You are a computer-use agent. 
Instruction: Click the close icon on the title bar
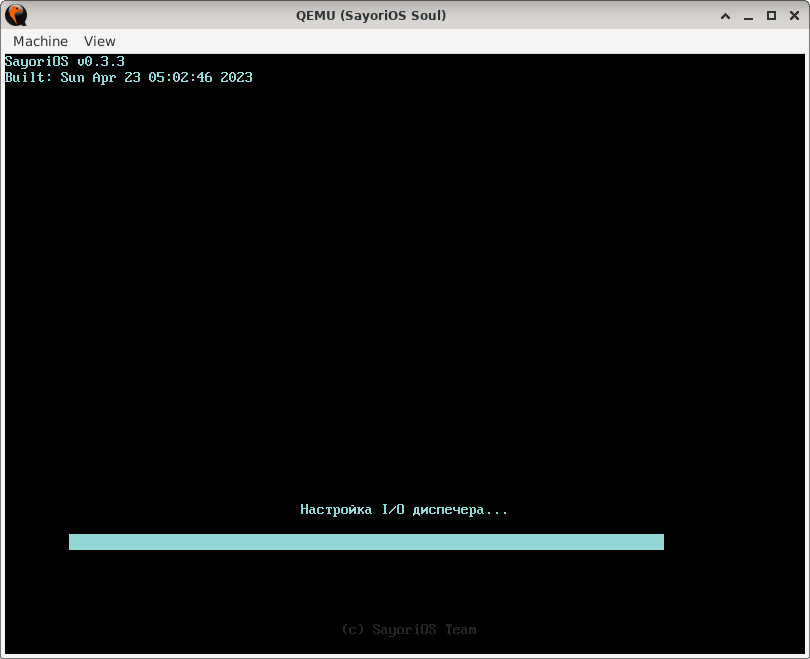(x=794, y=15)
